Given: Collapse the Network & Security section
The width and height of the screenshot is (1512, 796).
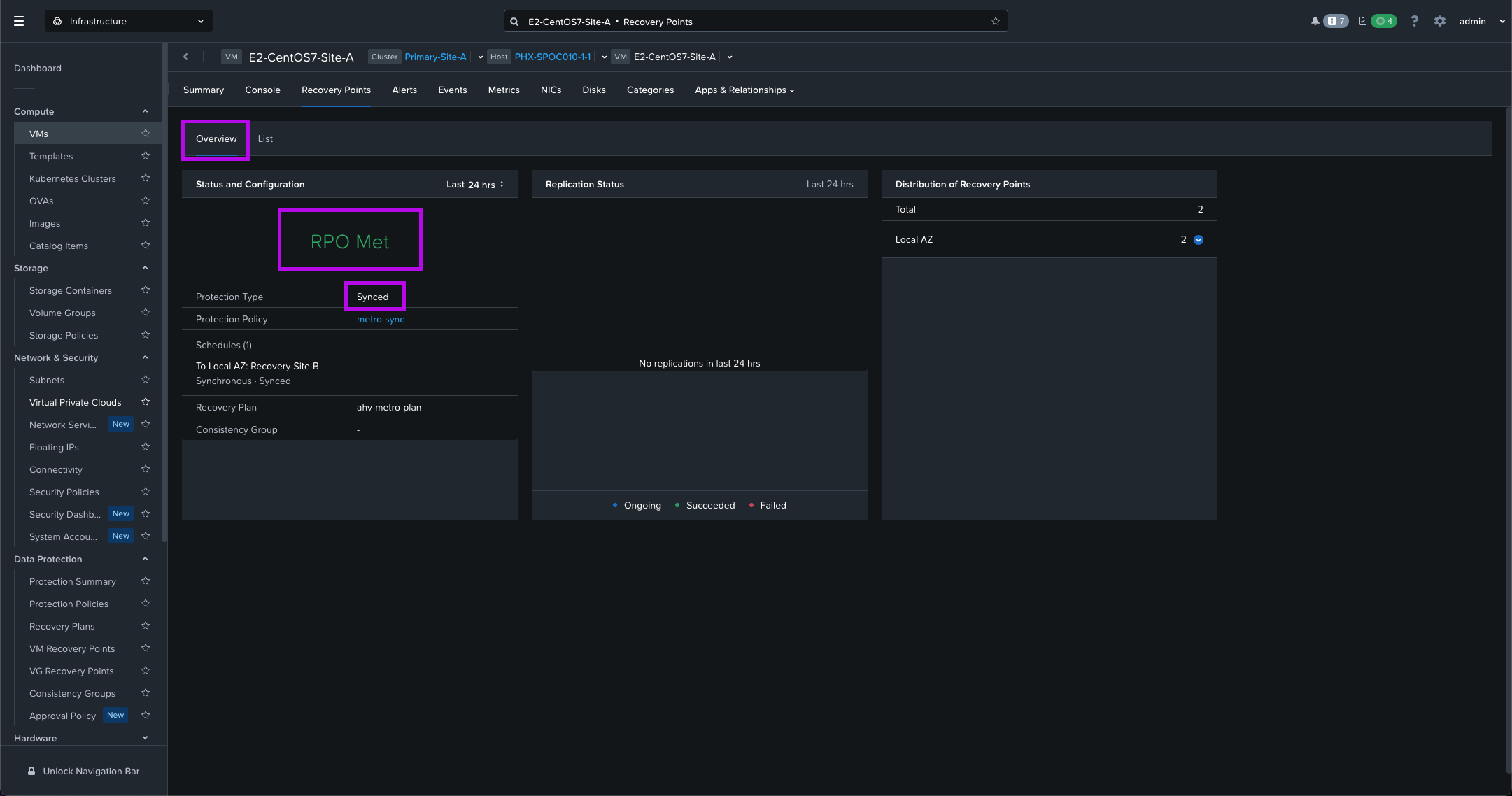Looking at the screenshot, I should 145,357.
